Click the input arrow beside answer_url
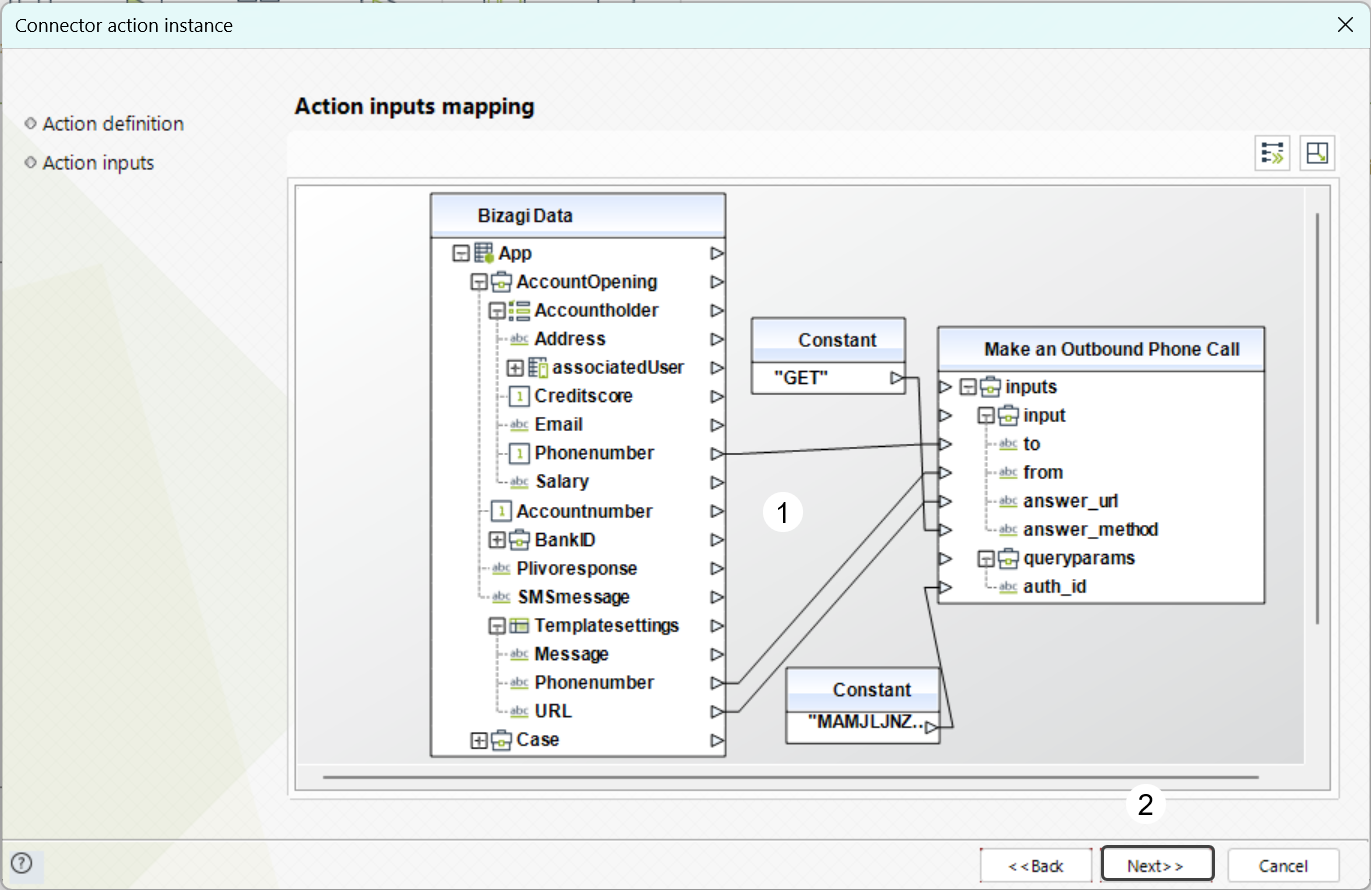1371x890 pixels. 945,501
